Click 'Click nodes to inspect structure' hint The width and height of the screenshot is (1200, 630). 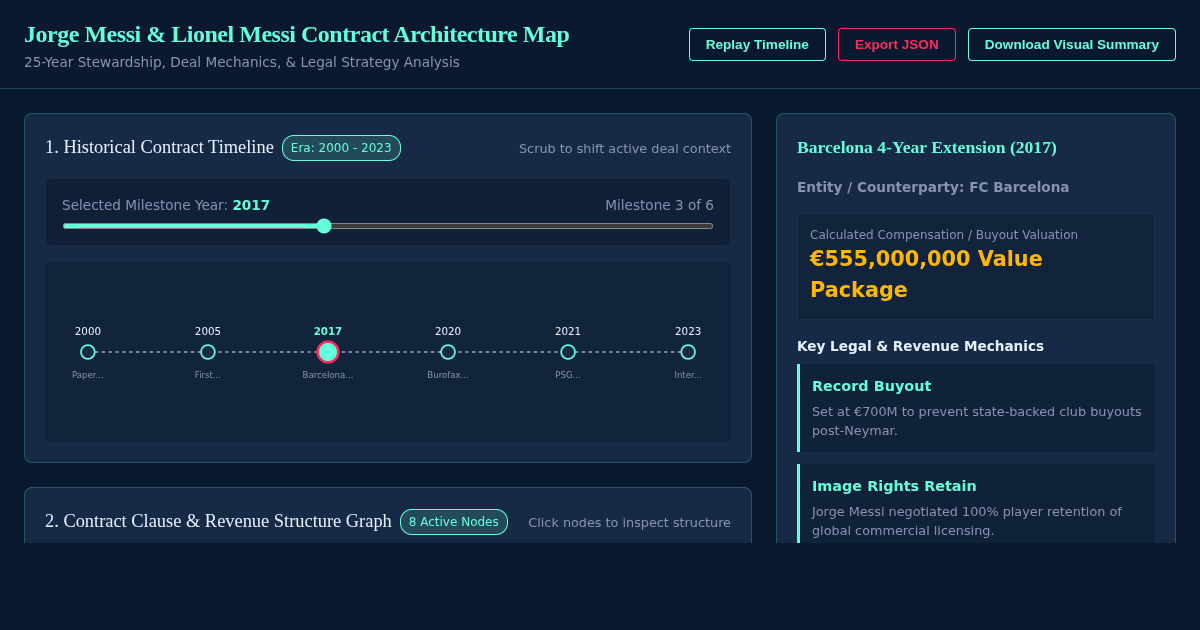(629, 522)
